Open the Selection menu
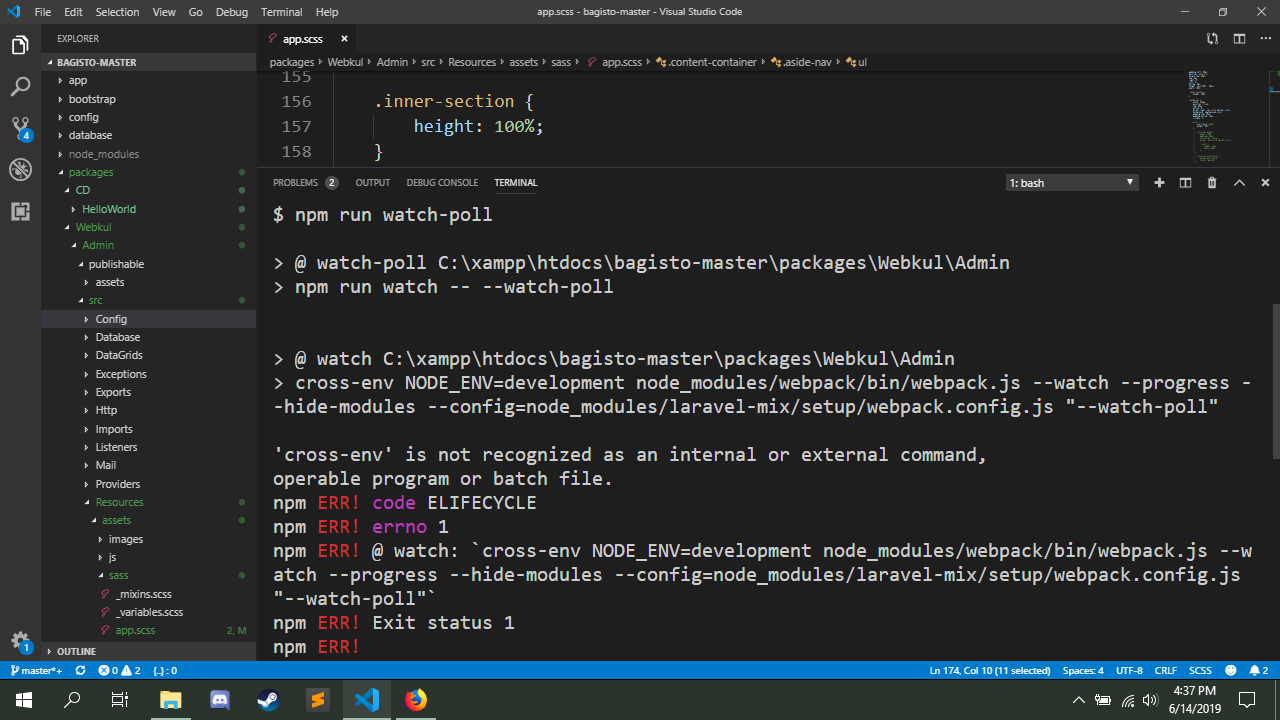1280x720 pixels. point(118,12)
